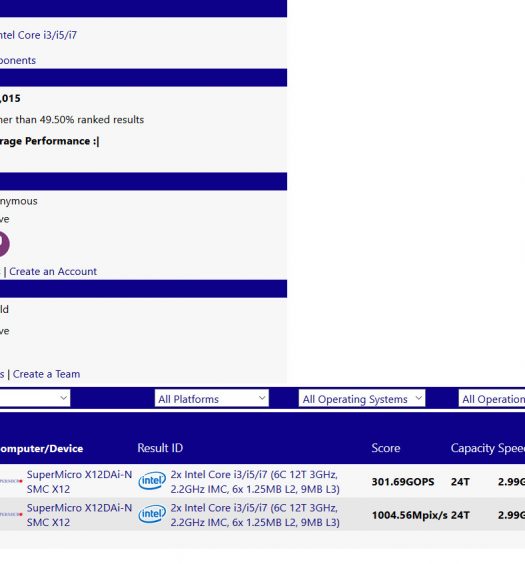Expand the leftmost partially visible filter dropdown
This screenshot has height=564, width=525.
tap(35, 398)
